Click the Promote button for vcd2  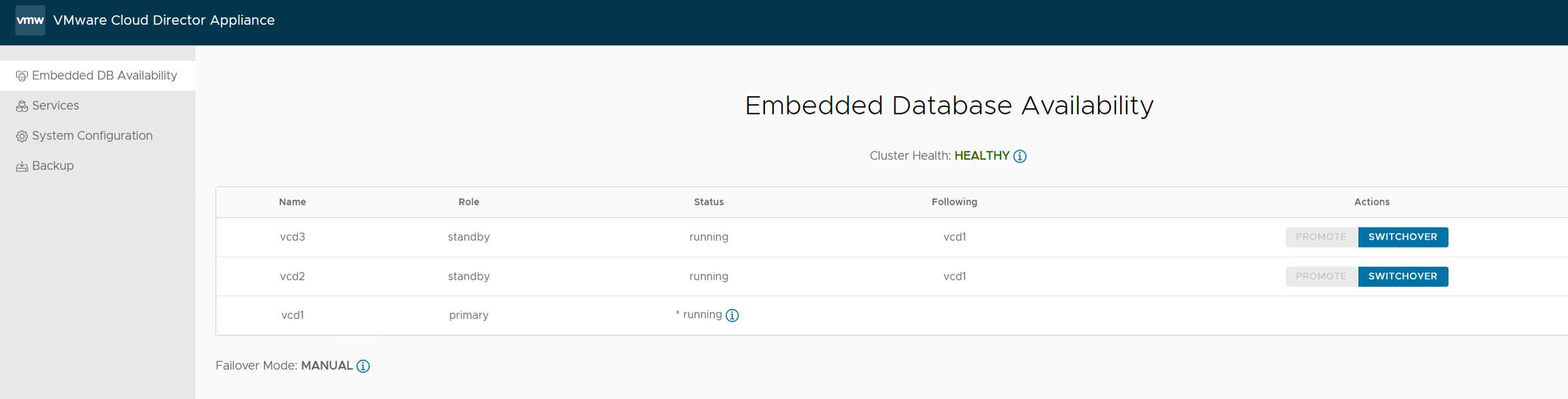pos(1321,276)
